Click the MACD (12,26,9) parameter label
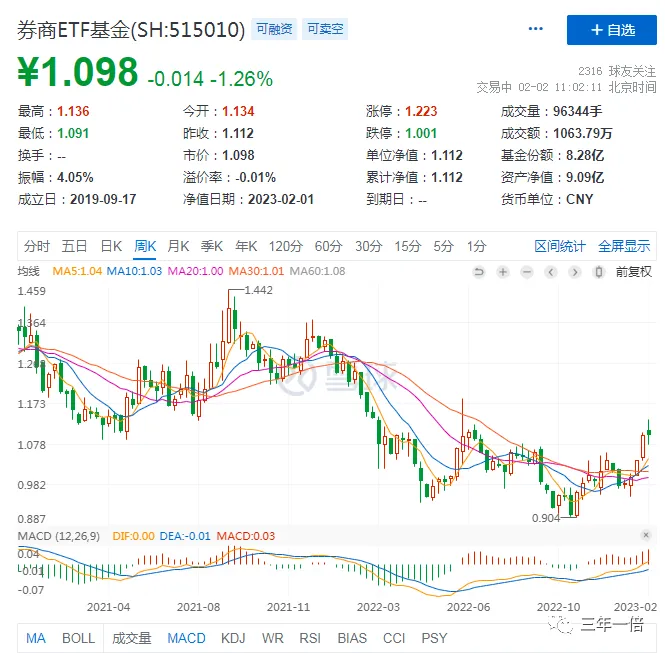665x653 pixels. tap(59, 536)
